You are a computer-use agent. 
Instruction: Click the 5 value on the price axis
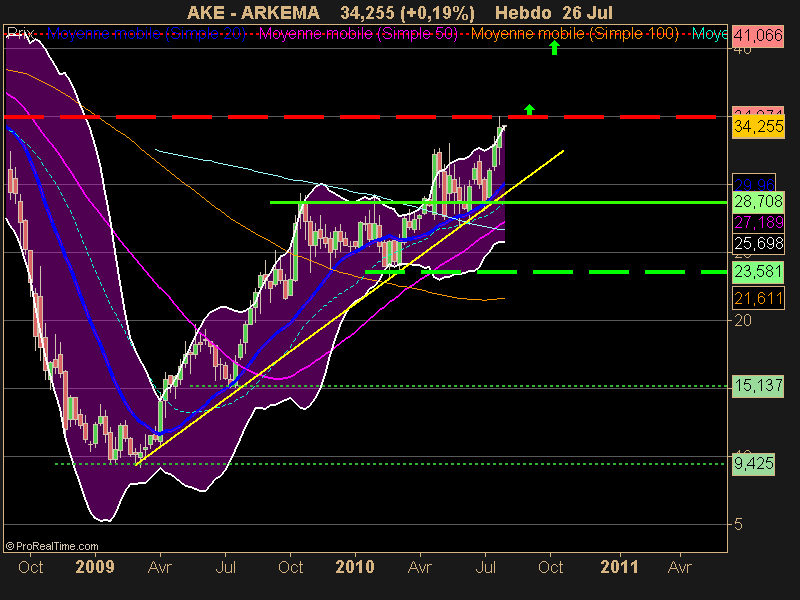coord(738,524)
